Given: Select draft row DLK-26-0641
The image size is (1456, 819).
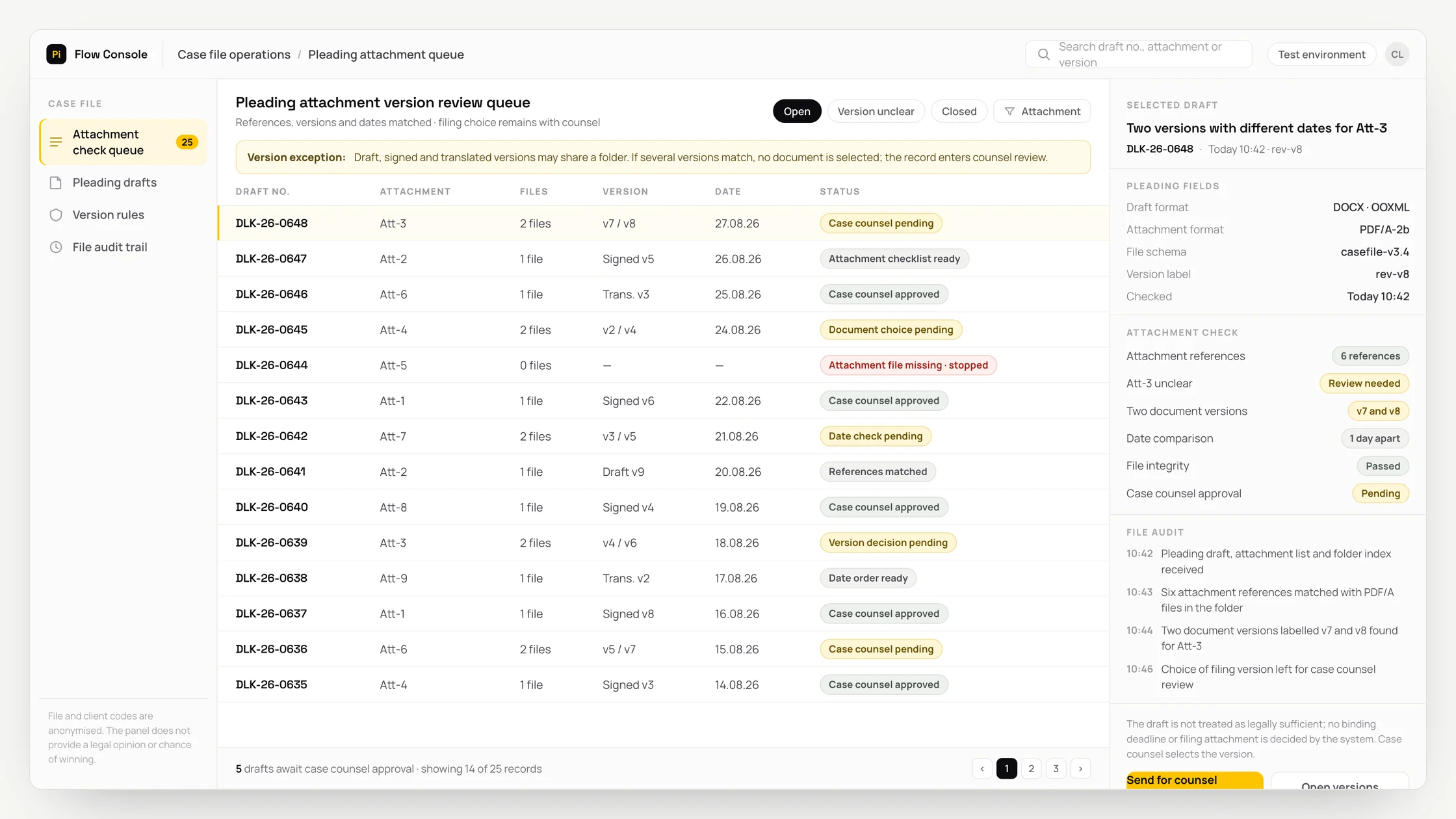Looking at the screenshot, I should pos(663,471).
